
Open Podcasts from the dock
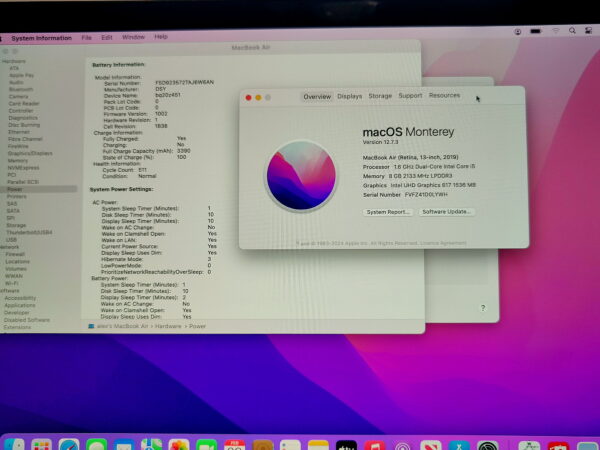403,446
